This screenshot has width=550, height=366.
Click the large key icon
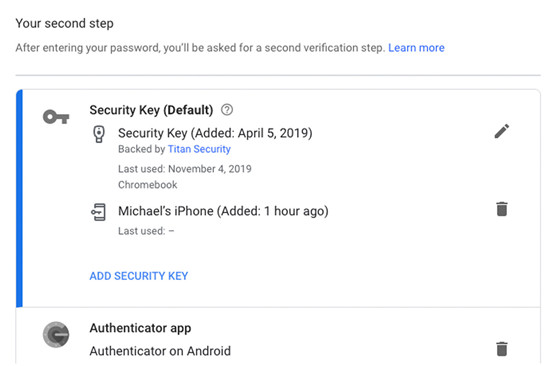click(x=56, y=117)
